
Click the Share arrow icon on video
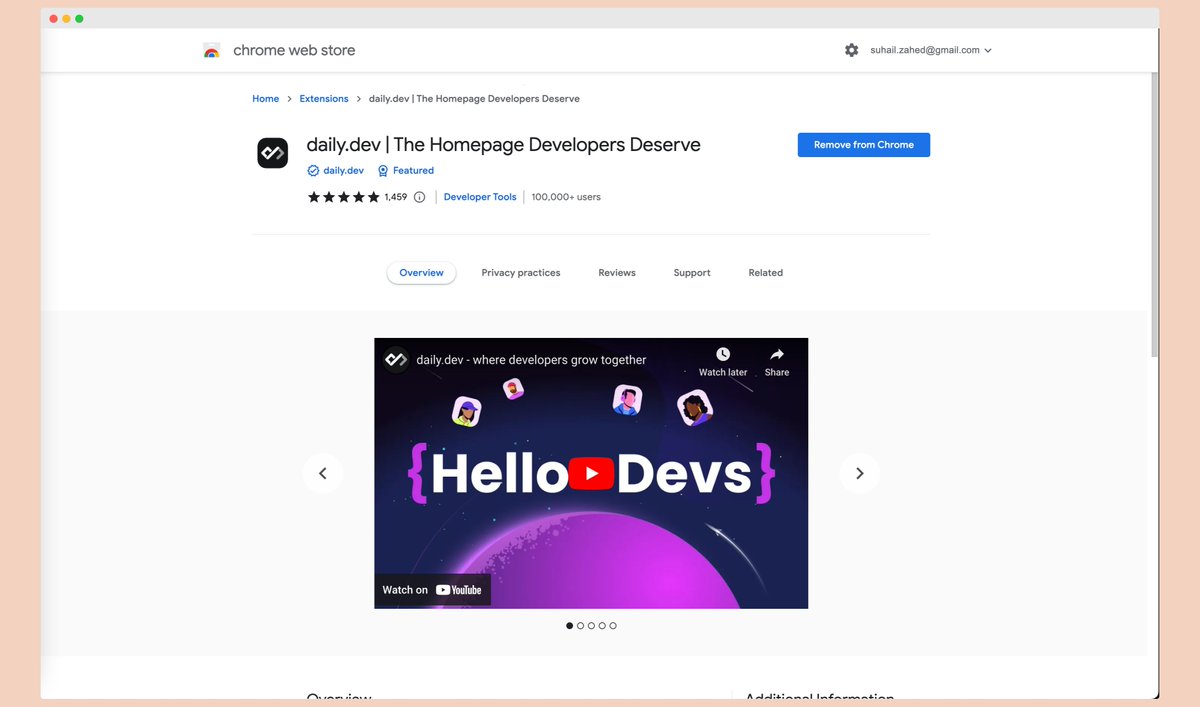[x=777, y=355]
